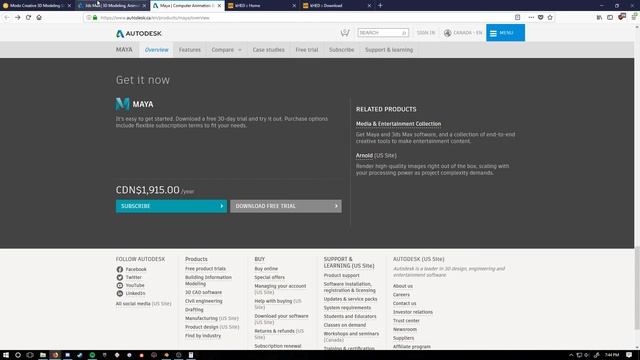Open Careers footer link

pyautogui.click(x=401, y=295)
